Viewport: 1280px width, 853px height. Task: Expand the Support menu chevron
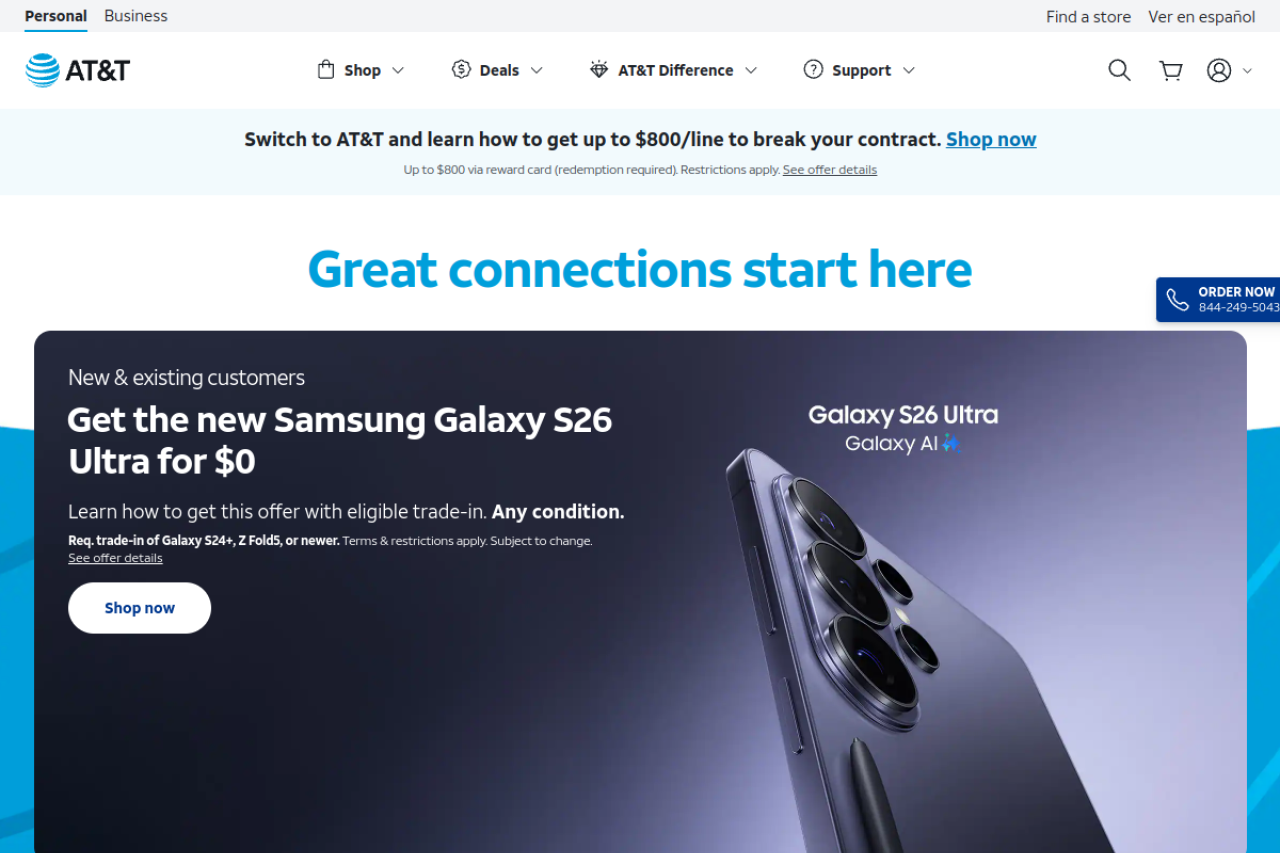(908, 70)
